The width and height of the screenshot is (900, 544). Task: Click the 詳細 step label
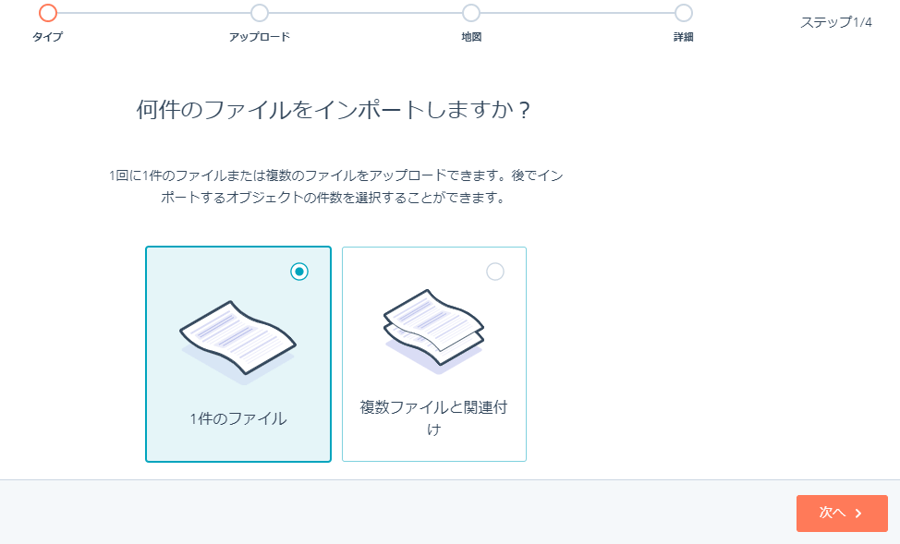[683, 37]
